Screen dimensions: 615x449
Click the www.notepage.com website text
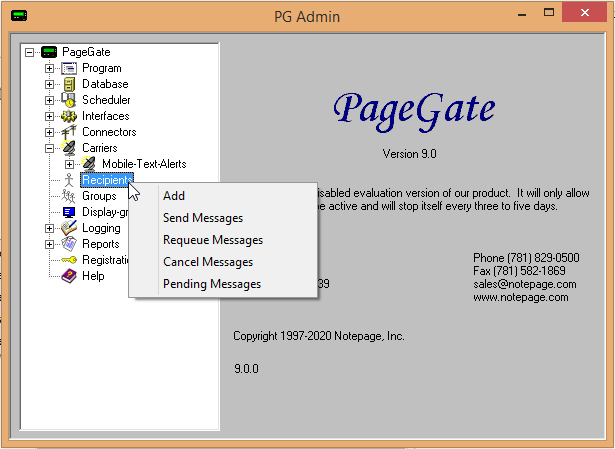pos(521,297)
